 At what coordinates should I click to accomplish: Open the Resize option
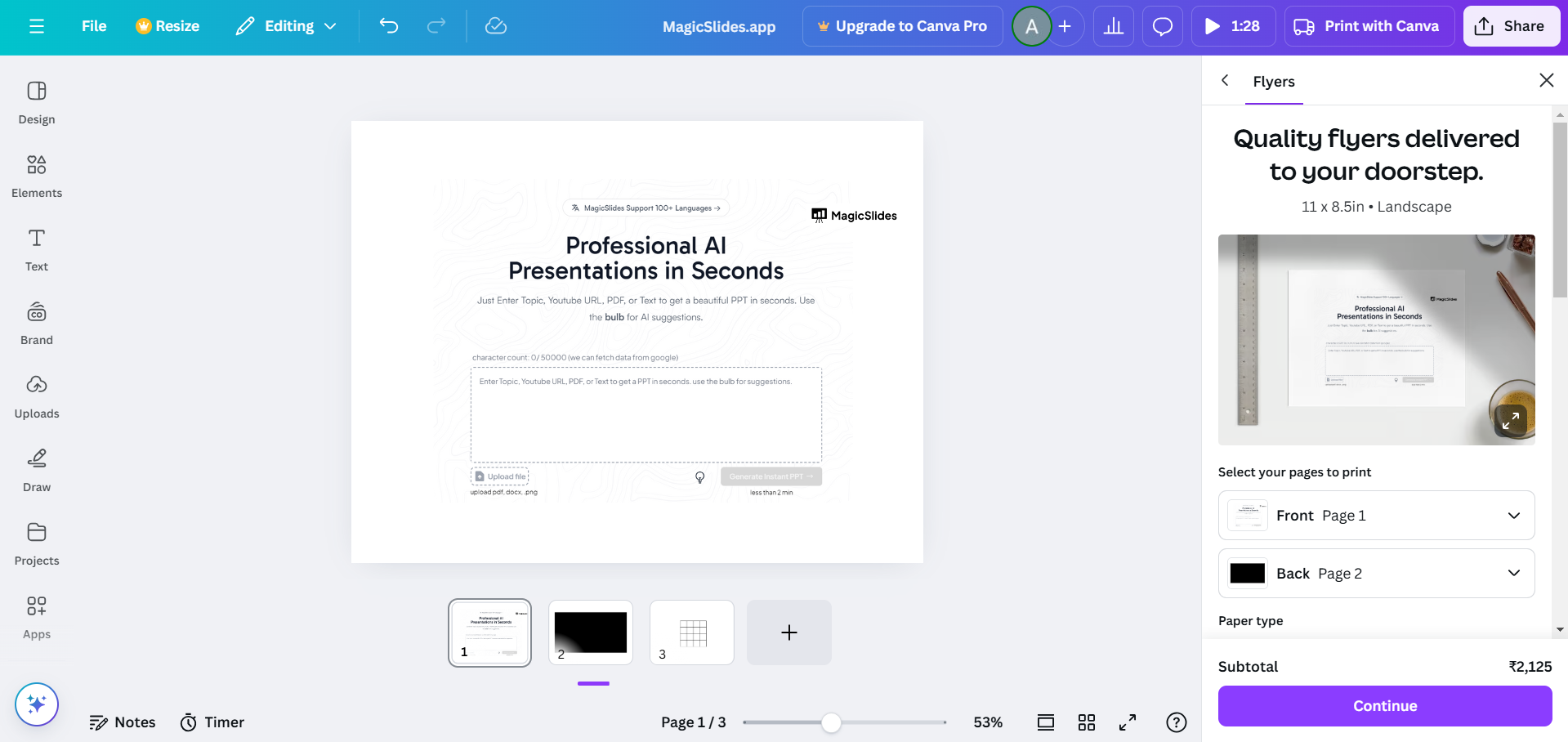[168, 26]
